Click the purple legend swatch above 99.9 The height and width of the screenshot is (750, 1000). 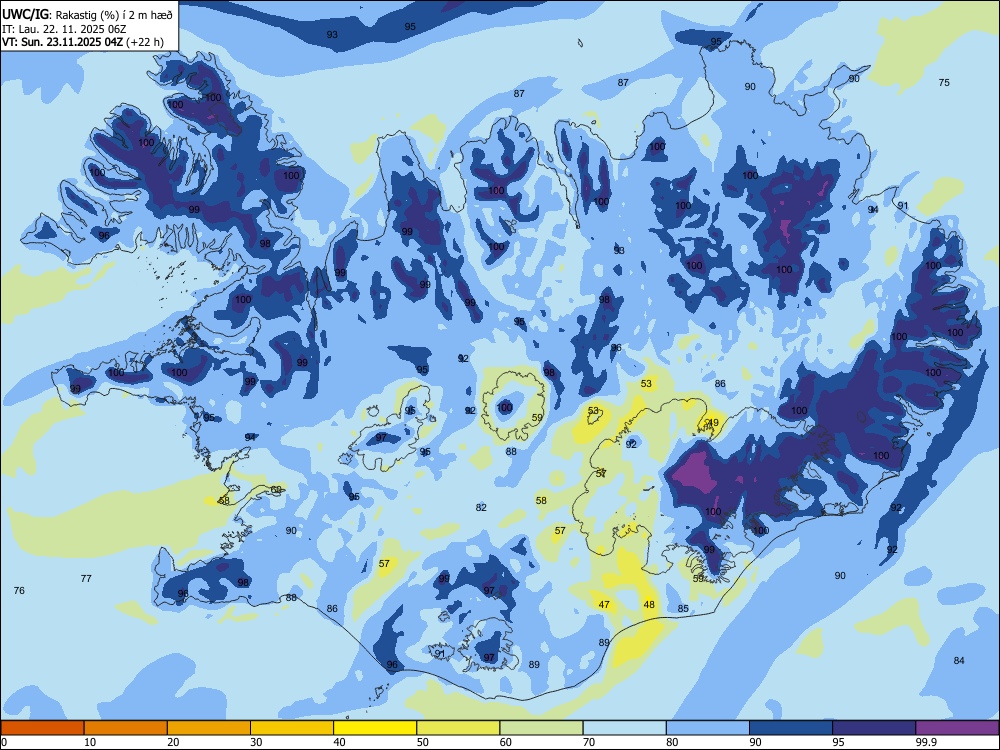coord(957,728)
